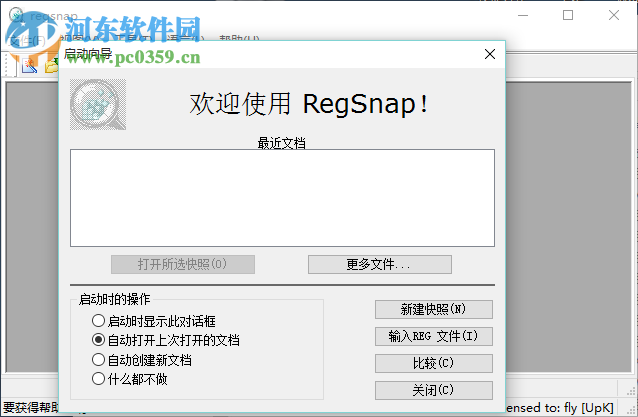Viewport: 638px width, 417px height.
Task: Click the '最近文档' label
Action: tap(282, 143)
